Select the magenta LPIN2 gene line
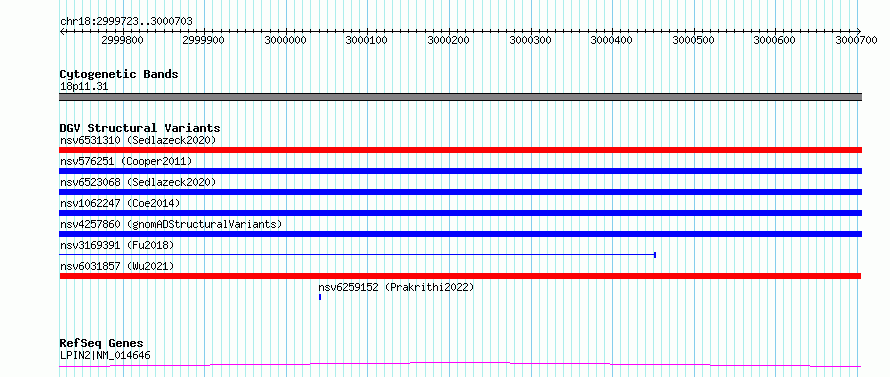 [460, 364]
